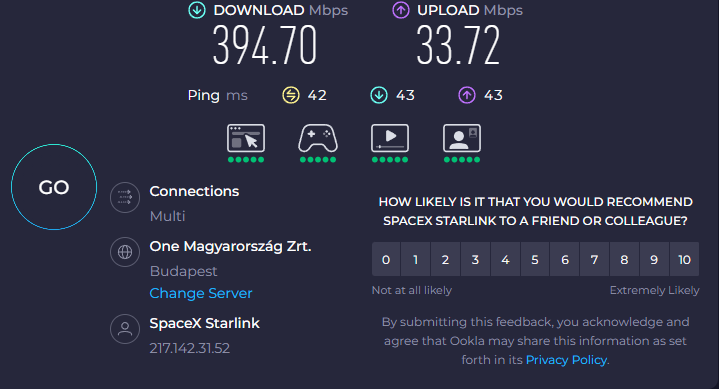Click the video streaming rating icon
Image resolution: width=719 pixels, height=389 pixels.
(x=390, y=138)
